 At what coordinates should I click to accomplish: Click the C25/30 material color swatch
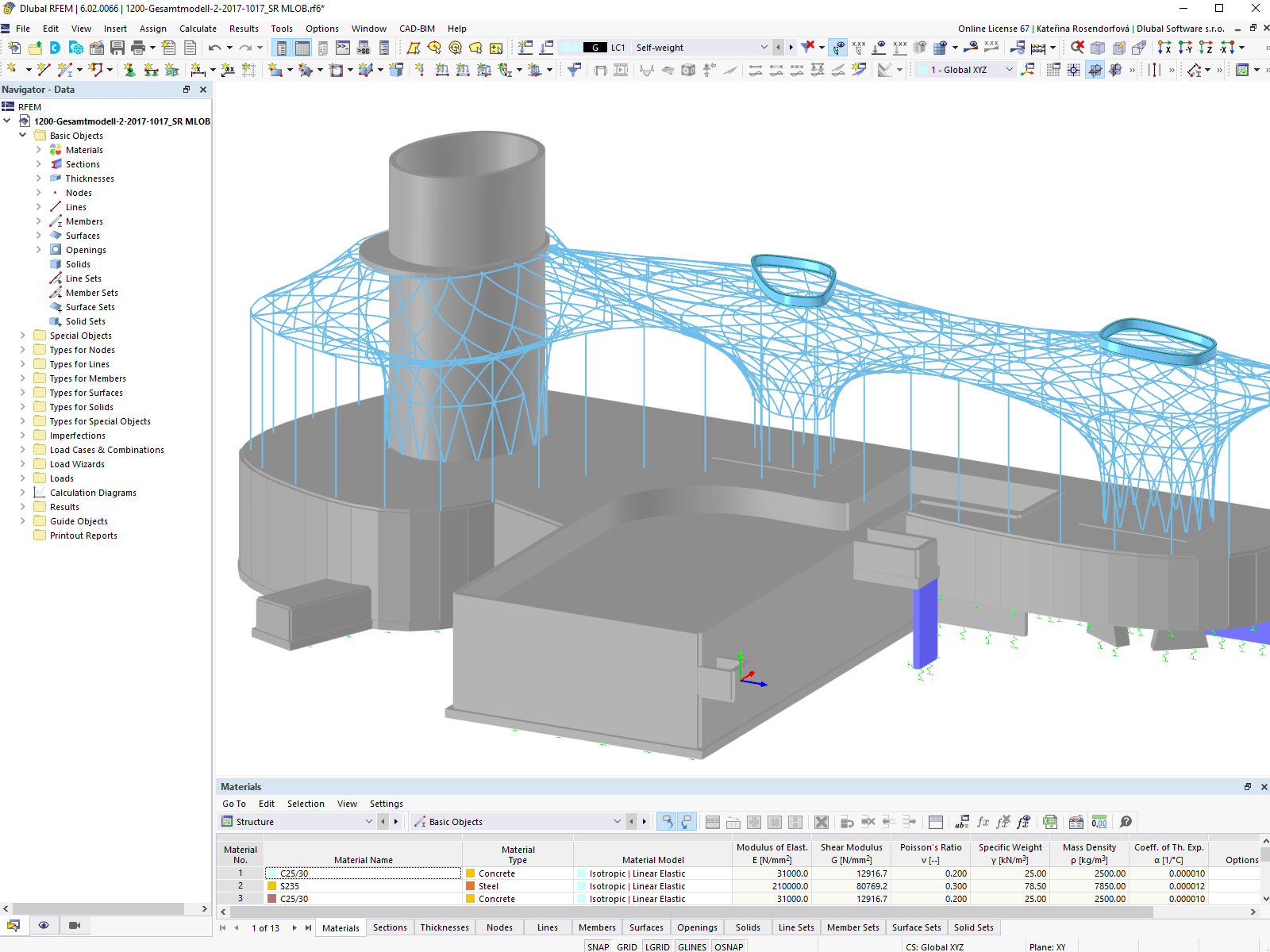[x=274, y=873]
